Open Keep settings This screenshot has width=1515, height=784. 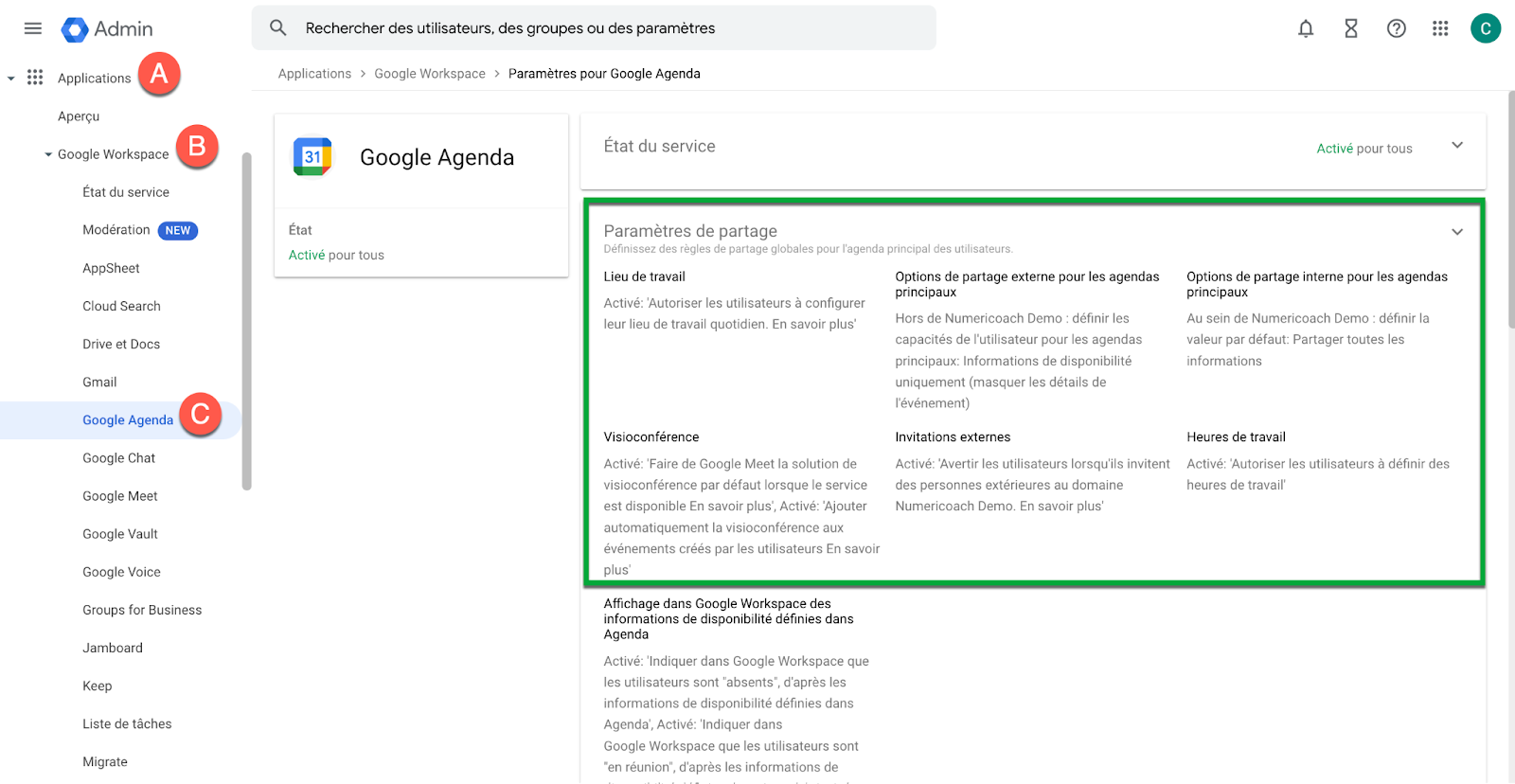pyautogui.click(x=97, y=686)
